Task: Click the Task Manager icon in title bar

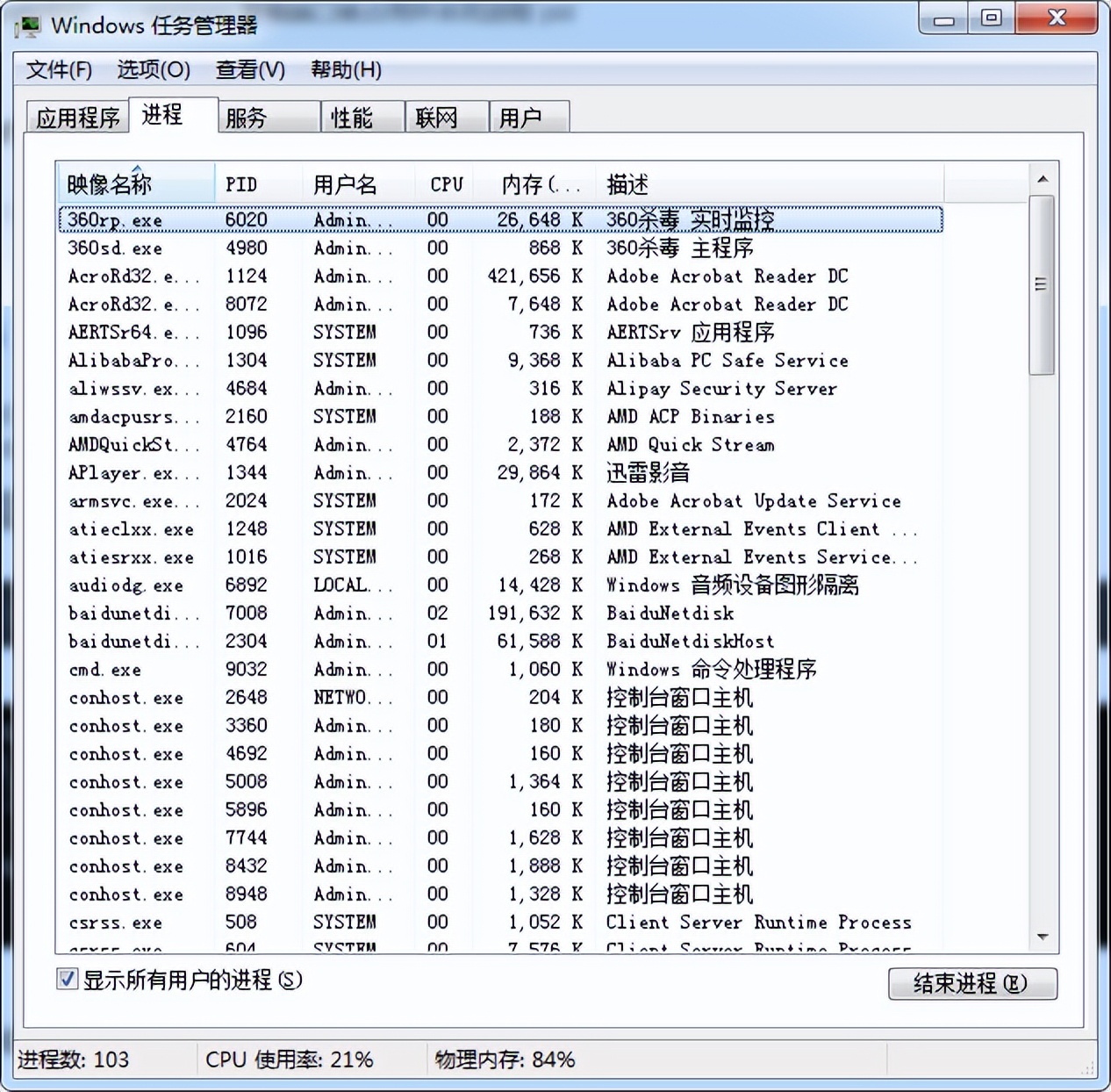Action: [x=28, y=26]
